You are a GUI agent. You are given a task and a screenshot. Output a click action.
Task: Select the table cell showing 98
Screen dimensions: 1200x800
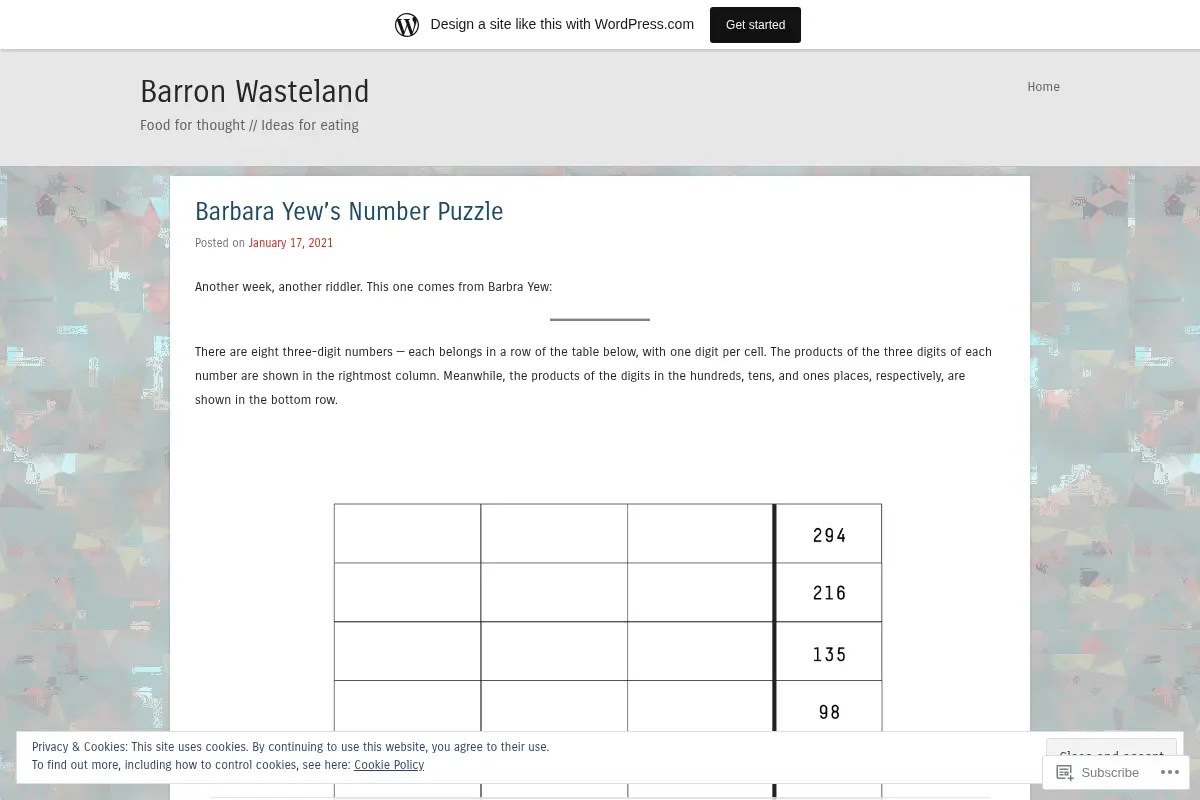[829, 711]
